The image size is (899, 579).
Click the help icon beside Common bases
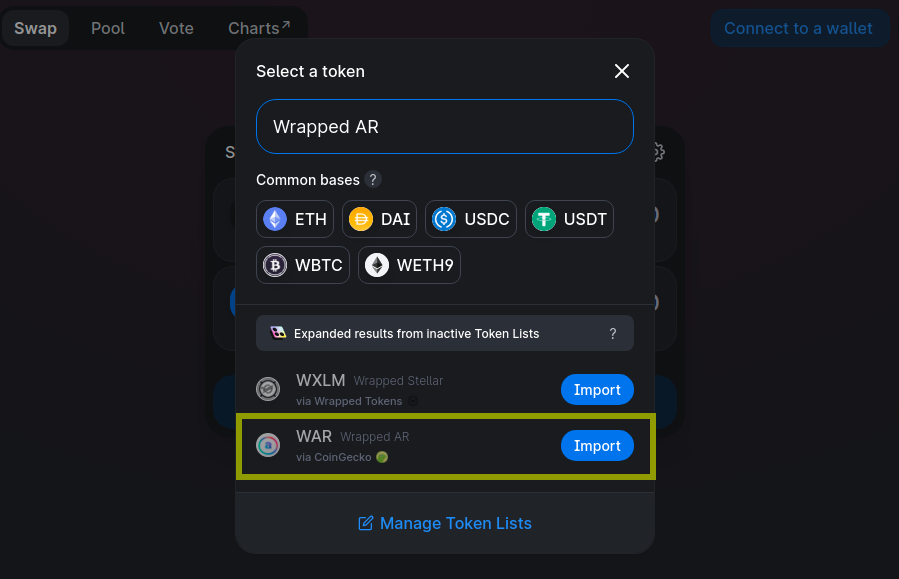click(373, 179)
